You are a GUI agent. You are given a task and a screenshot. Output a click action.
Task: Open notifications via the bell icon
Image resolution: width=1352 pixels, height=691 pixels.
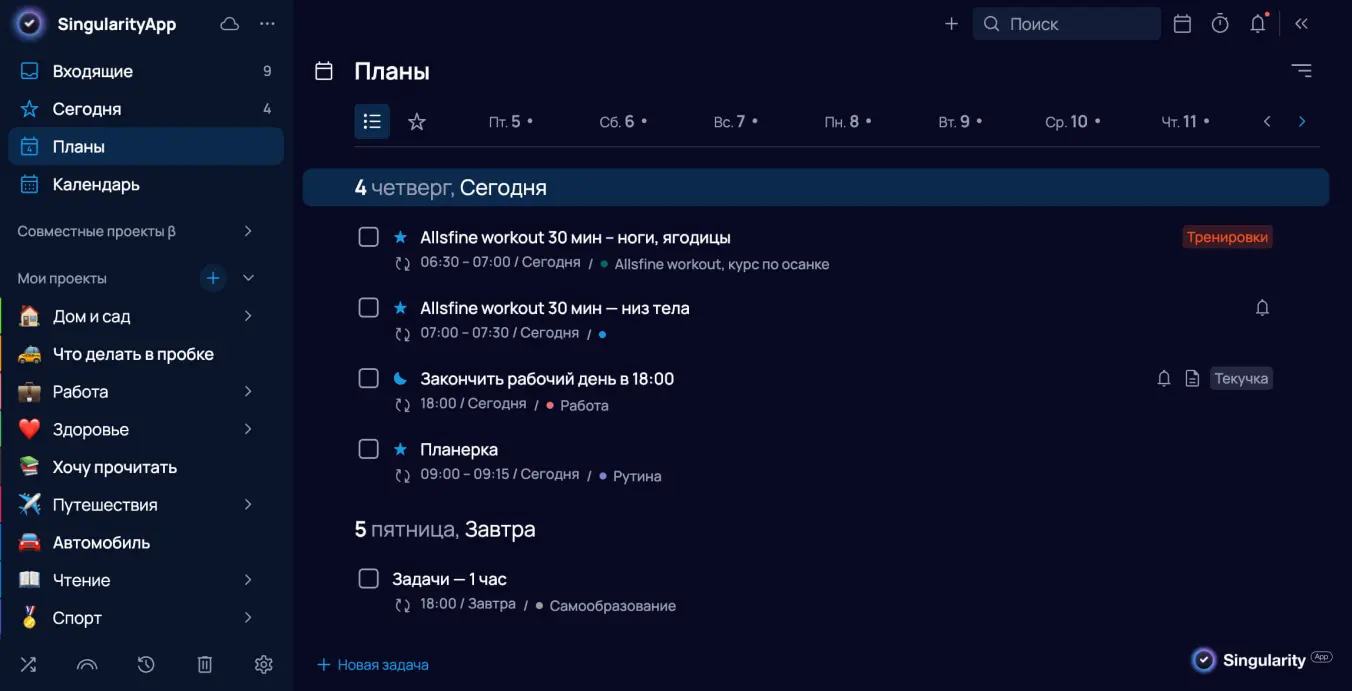tap(1257, 23)
